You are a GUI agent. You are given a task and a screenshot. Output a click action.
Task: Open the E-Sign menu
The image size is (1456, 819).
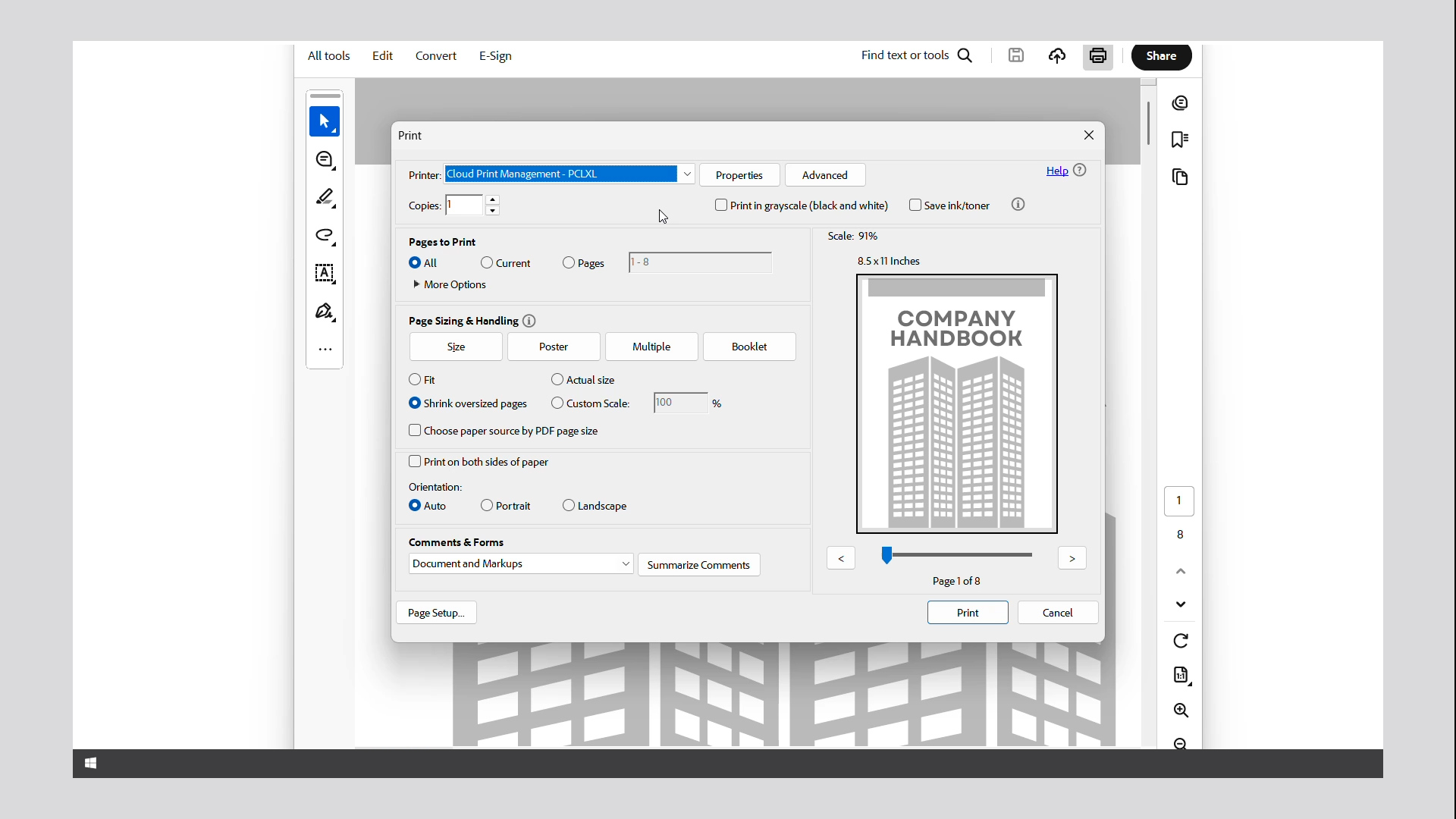[495, 56]
